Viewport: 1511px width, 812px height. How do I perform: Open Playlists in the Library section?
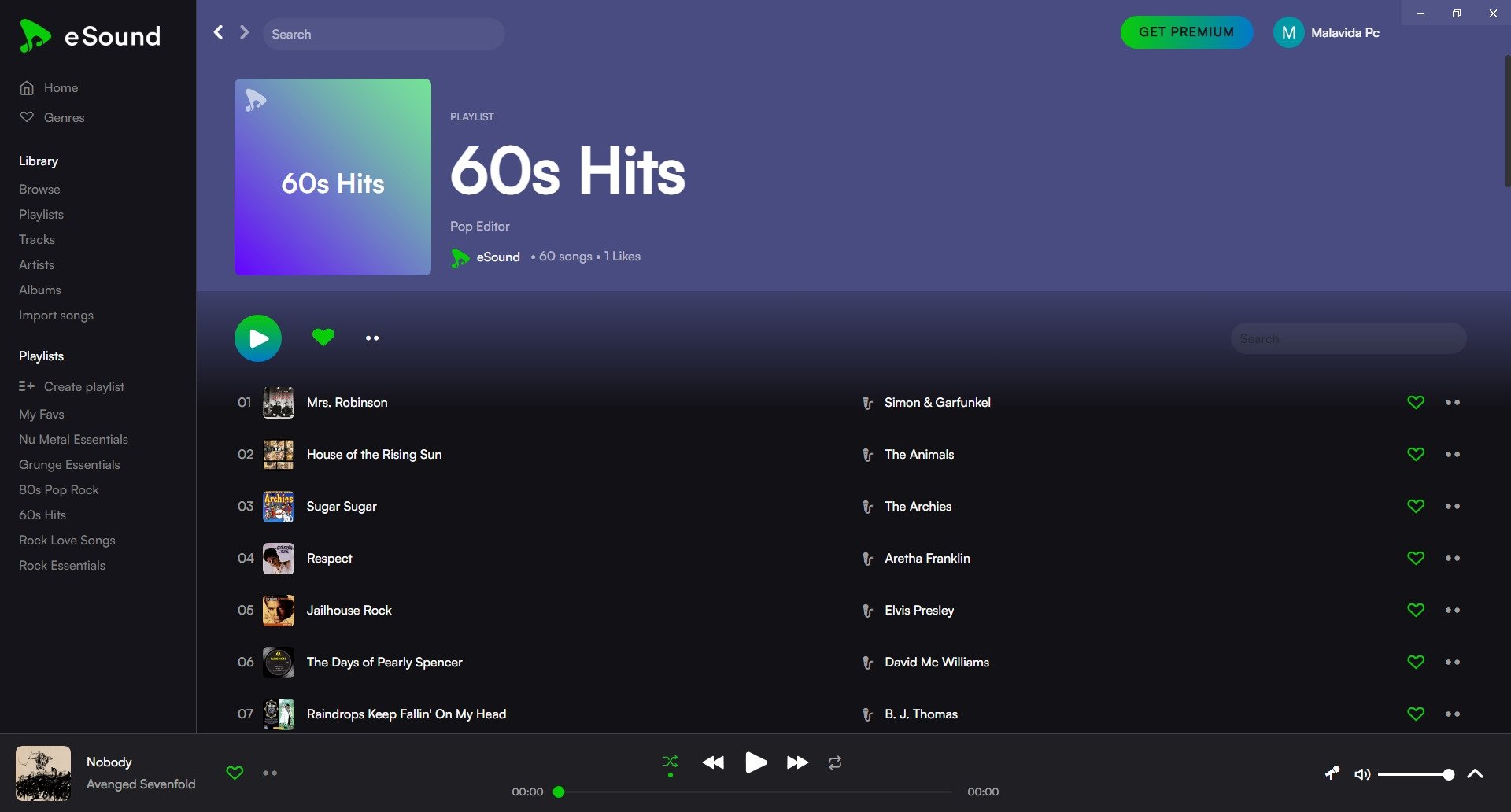[x=41, y=214]
